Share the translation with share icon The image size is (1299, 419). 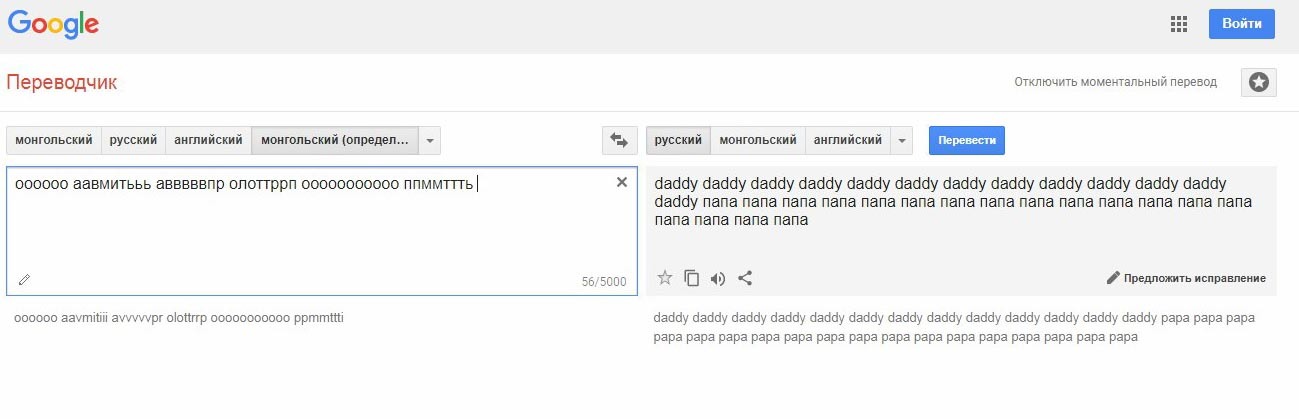(x=745, y=278)
